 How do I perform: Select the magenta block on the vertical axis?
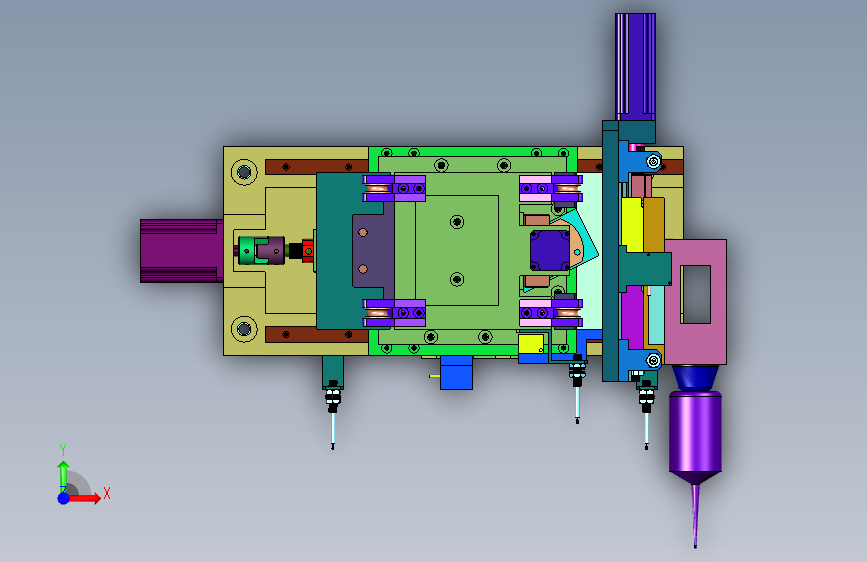pos(632,318)
